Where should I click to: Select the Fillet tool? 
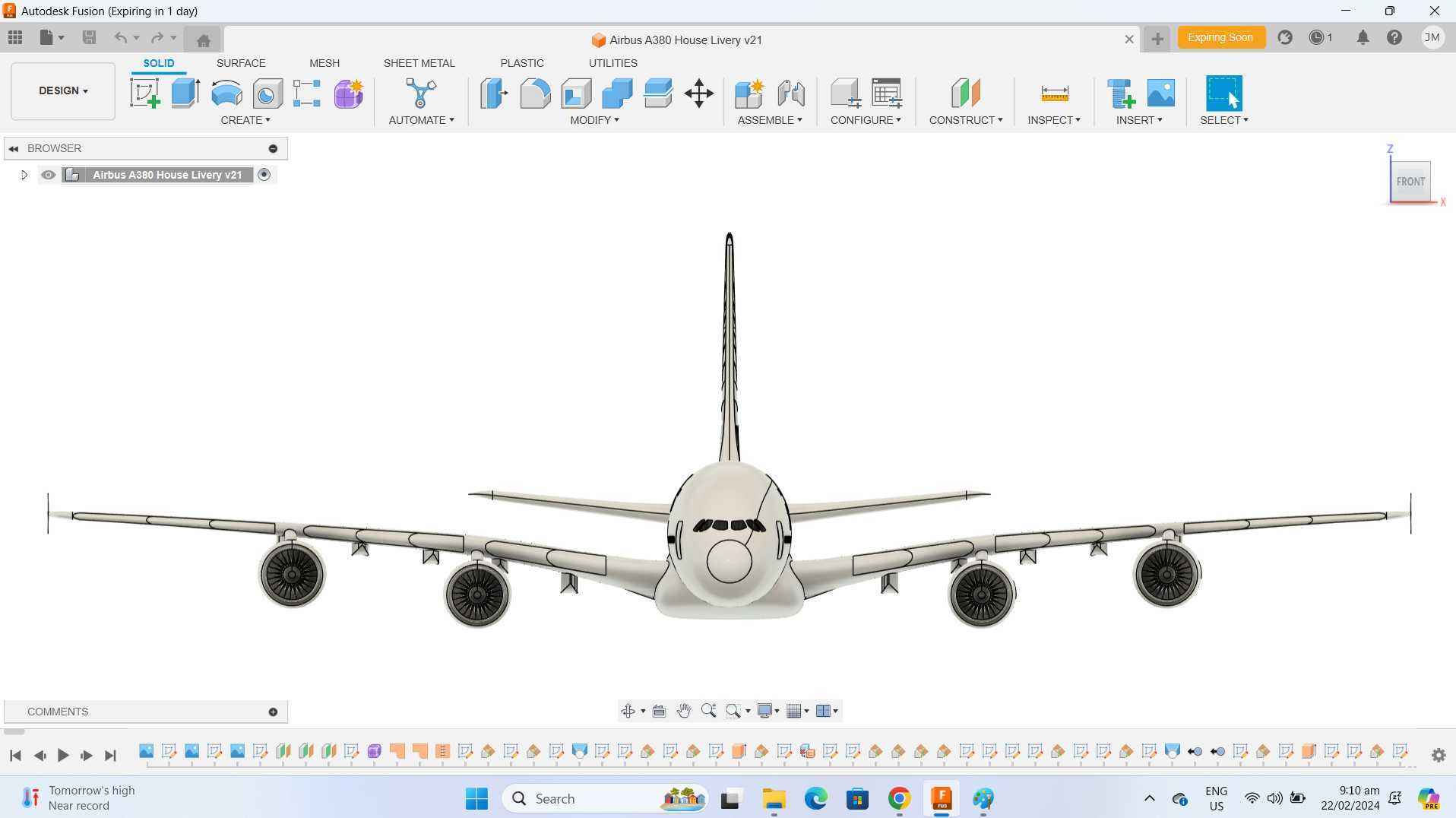535,94
